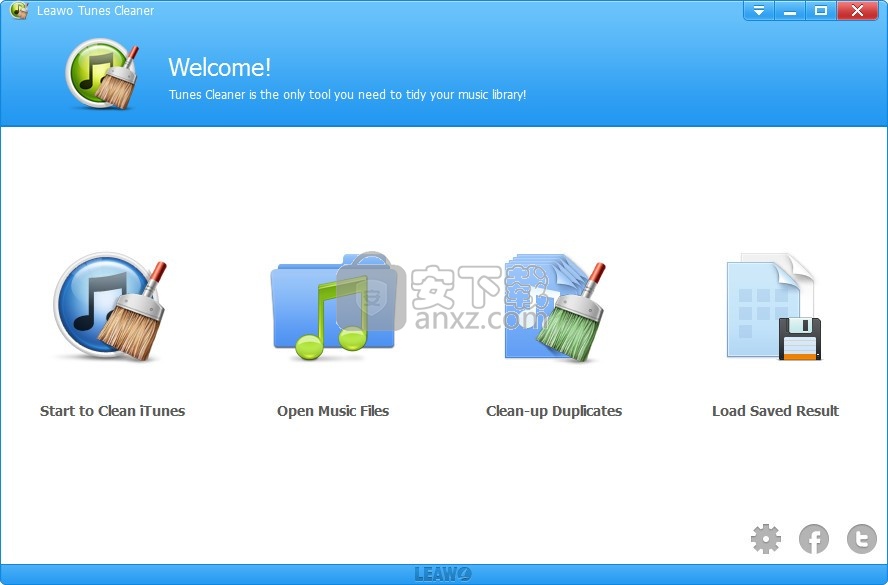This screenshot has height=585, width=888.
Task: Click the 'Tunes Cleaner is the only tool' tagline
Action: [347, 95]
